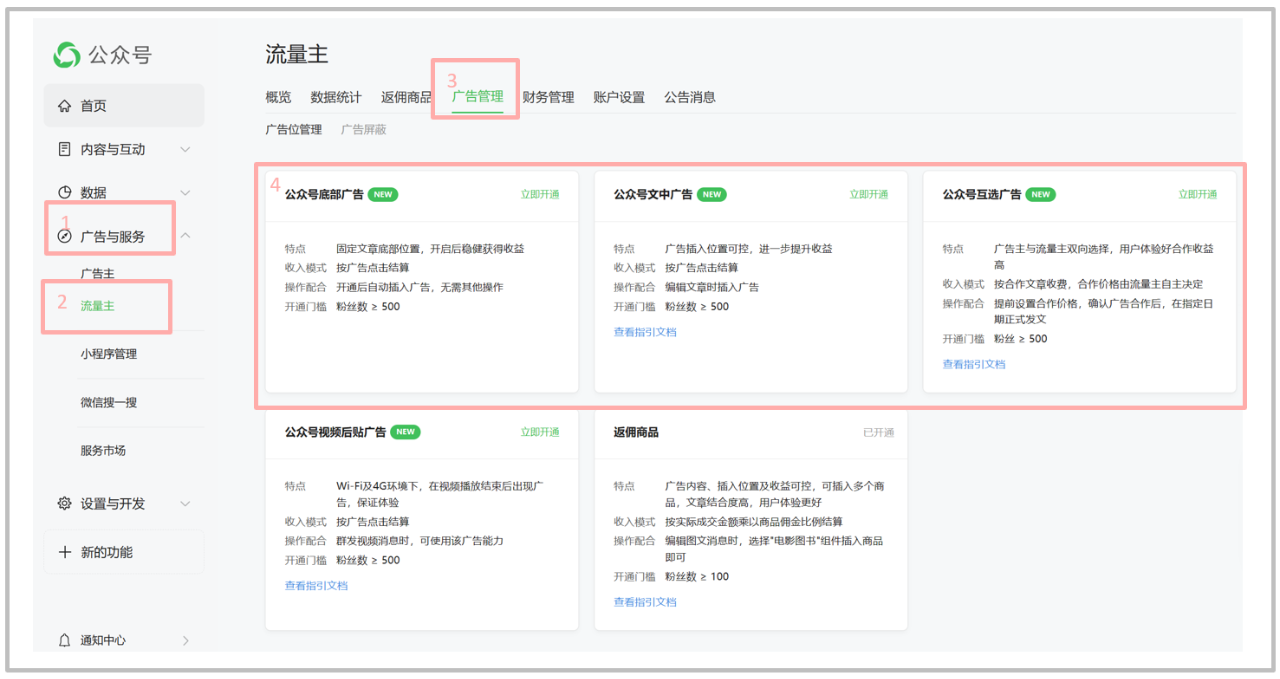Click the 公众号底部广告 card title

click(324, 195)
